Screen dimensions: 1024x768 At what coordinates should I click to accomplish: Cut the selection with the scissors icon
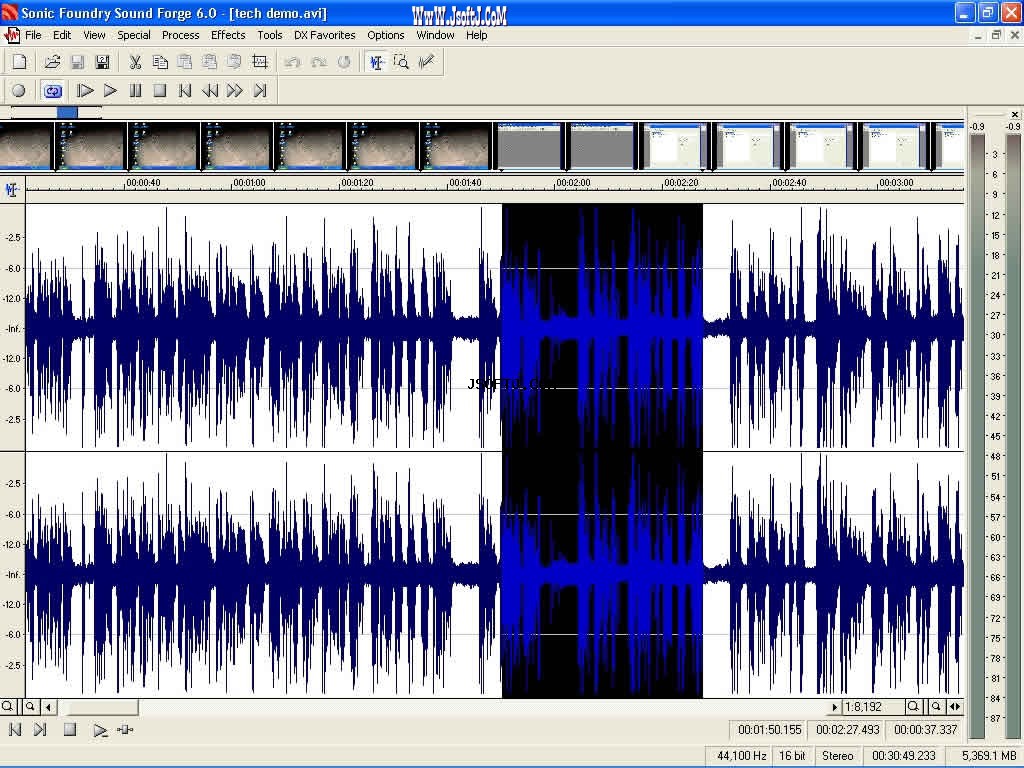[135, 62]
